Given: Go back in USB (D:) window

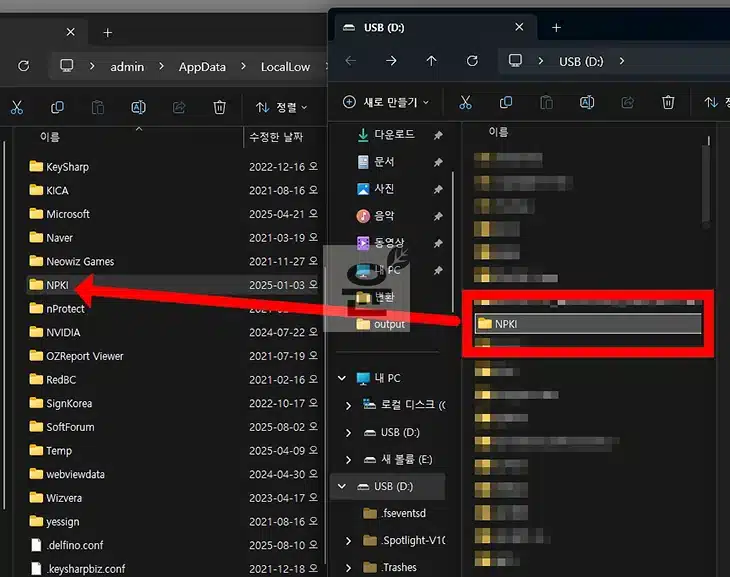Looking at the screenshot, I should (x=351, y=61).
